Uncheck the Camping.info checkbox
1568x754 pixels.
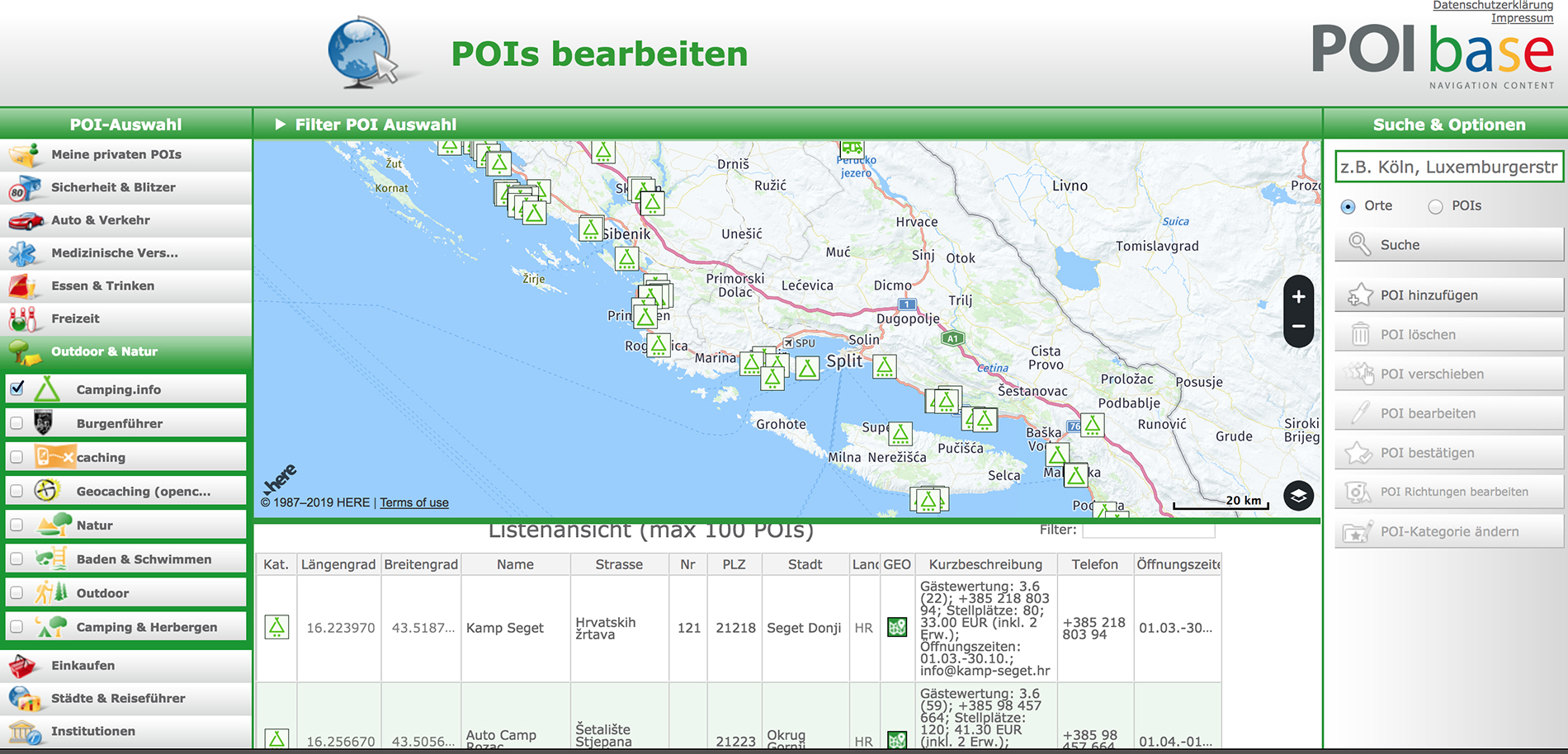click(x=17, y=389)
